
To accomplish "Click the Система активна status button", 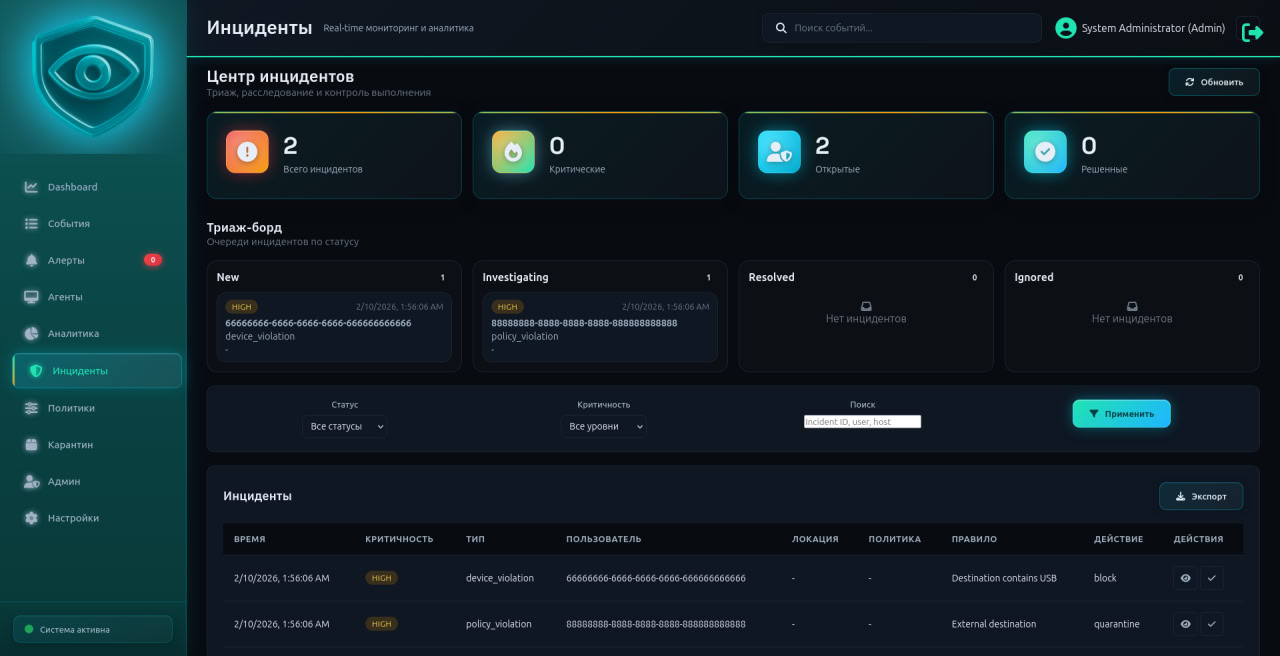I will pyautogui.click(x=93, y=629).
